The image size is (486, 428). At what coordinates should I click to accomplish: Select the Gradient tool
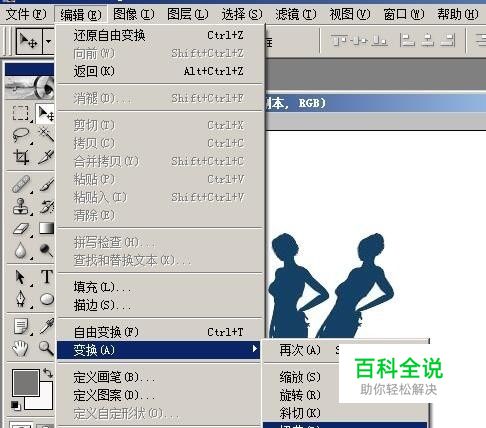pyautogui.click(x=46, y=228)
